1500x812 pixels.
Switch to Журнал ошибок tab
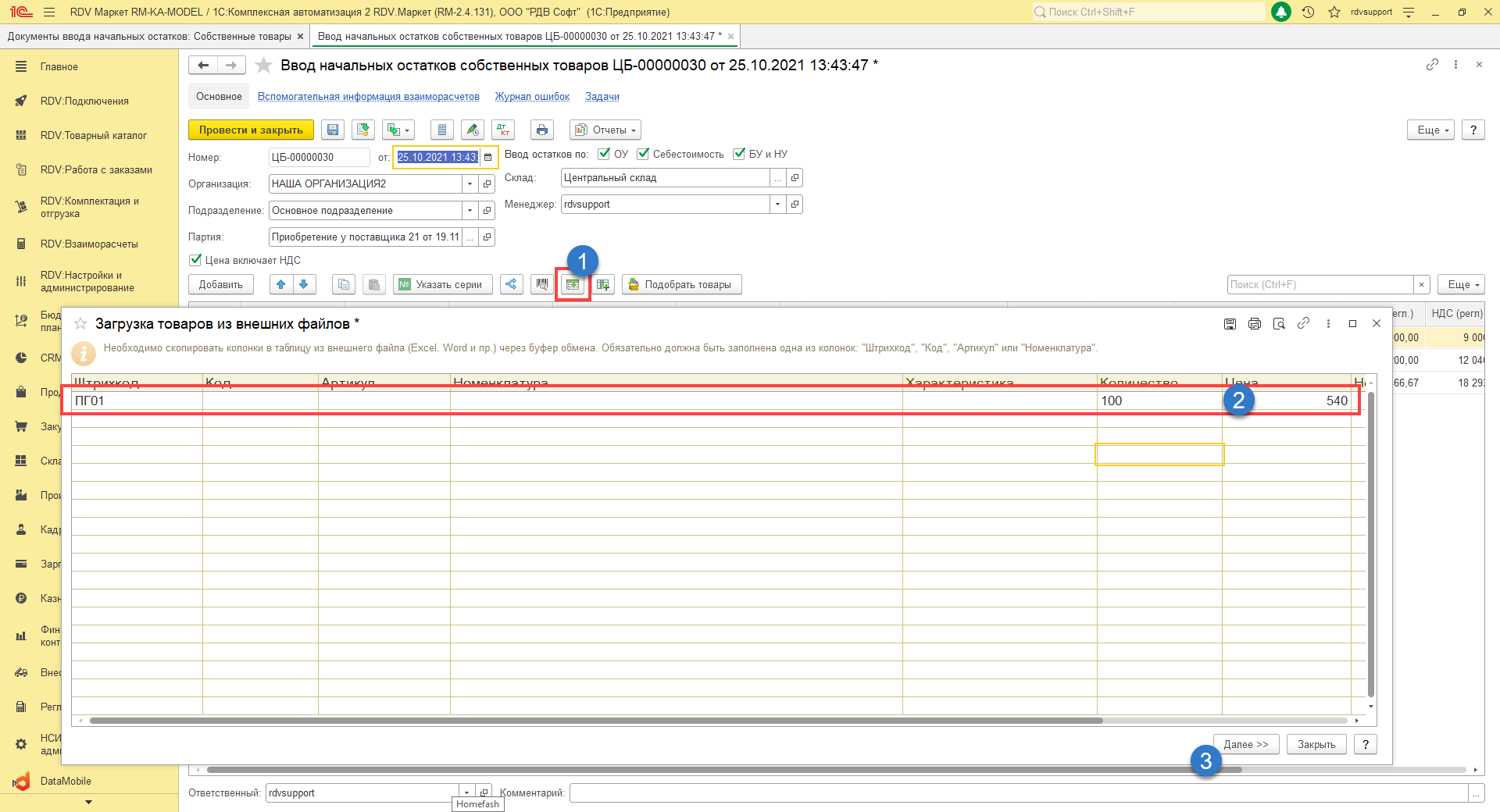(532, 97)
